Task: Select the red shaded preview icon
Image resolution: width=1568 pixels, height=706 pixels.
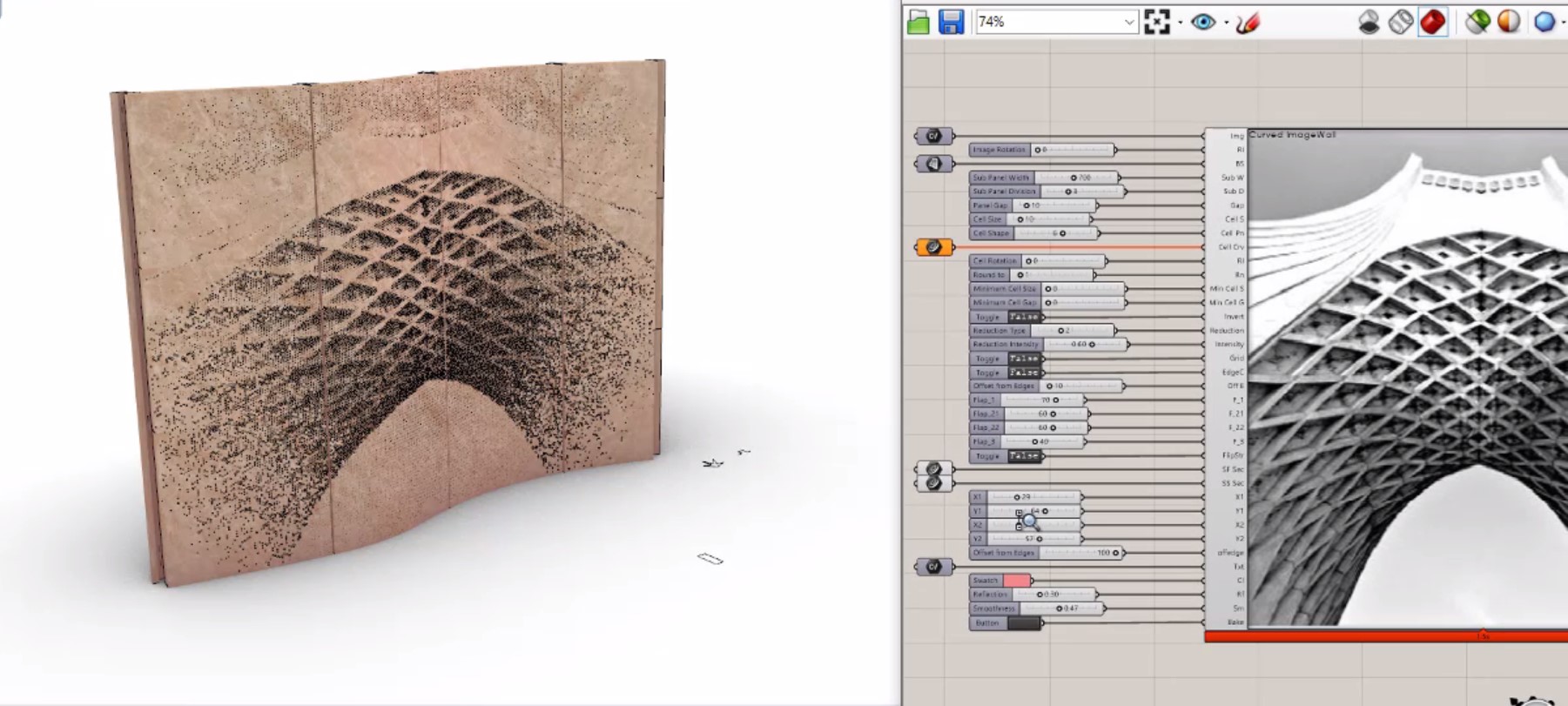Action: pyautogui.click(x=1432, y=22)
